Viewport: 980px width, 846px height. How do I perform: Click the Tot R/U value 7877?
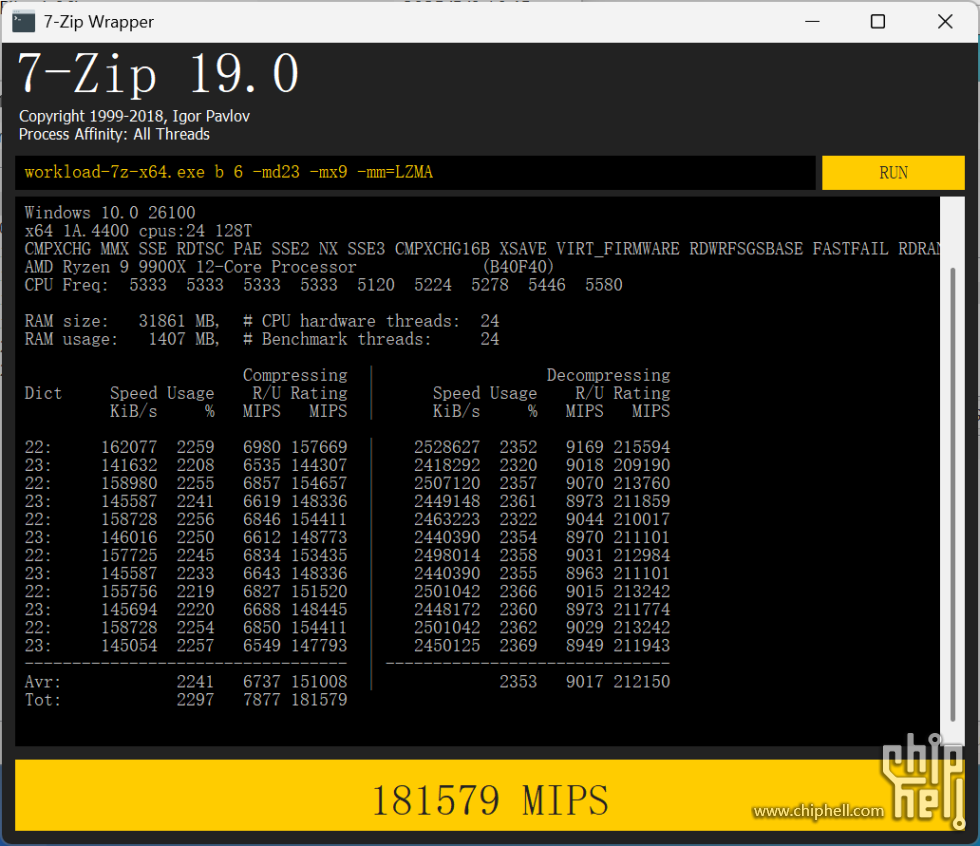262,700
